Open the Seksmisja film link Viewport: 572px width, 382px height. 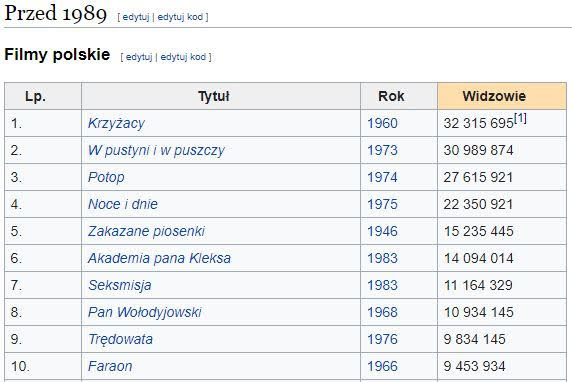point(119,285)
